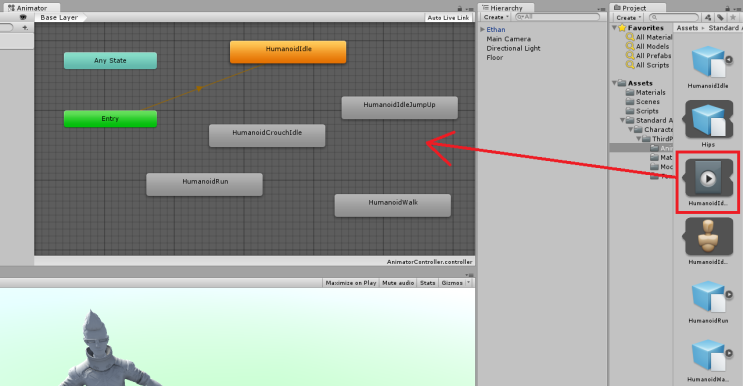
Task: Toggle Maximize on Play
Action: 351,283
